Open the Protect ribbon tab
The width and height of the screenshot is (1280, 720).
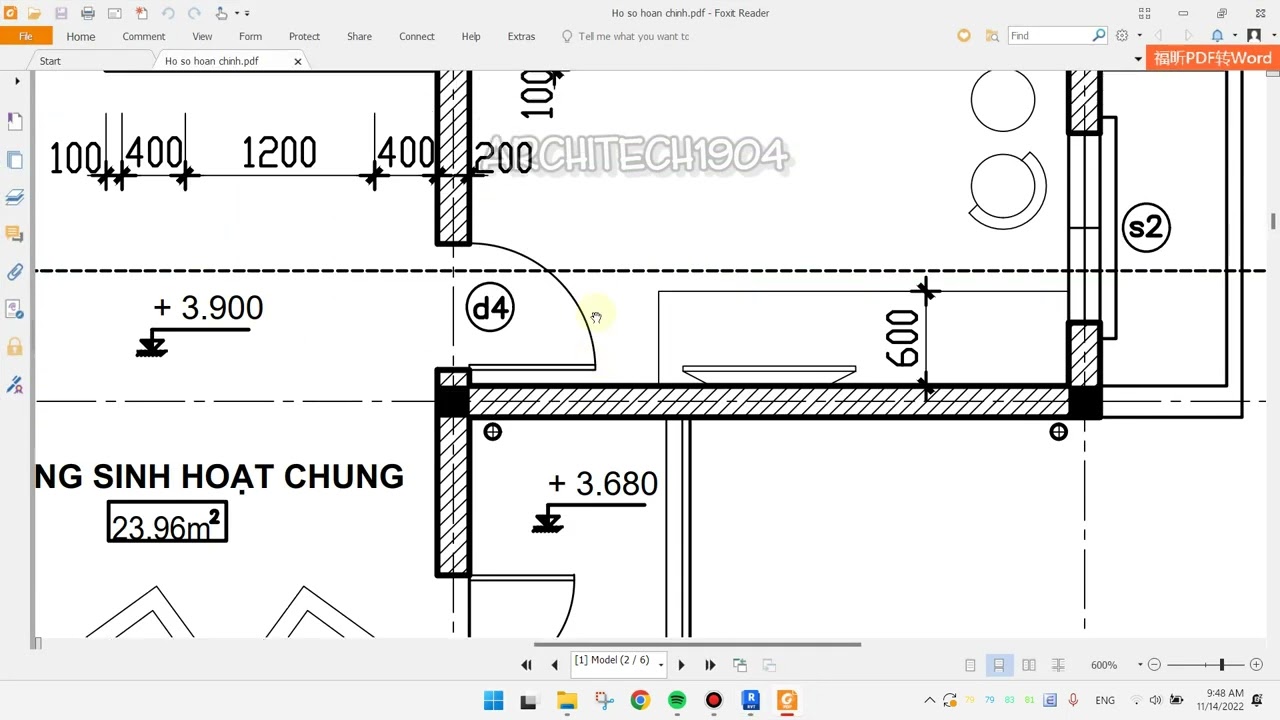[304, 36]
